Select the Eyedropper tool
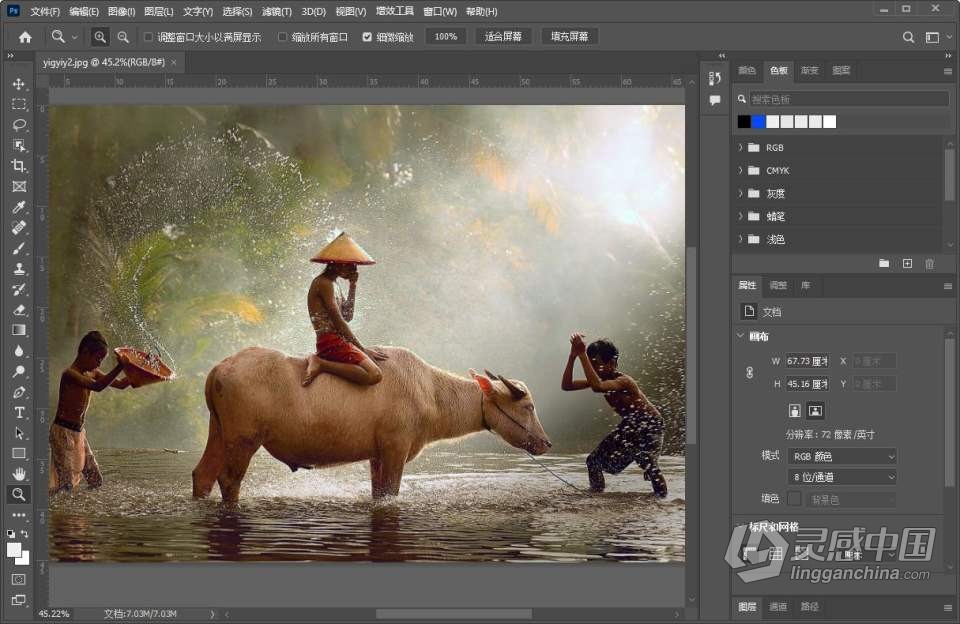960x624 pixels. pyautogui.click(x=19, y=207)
